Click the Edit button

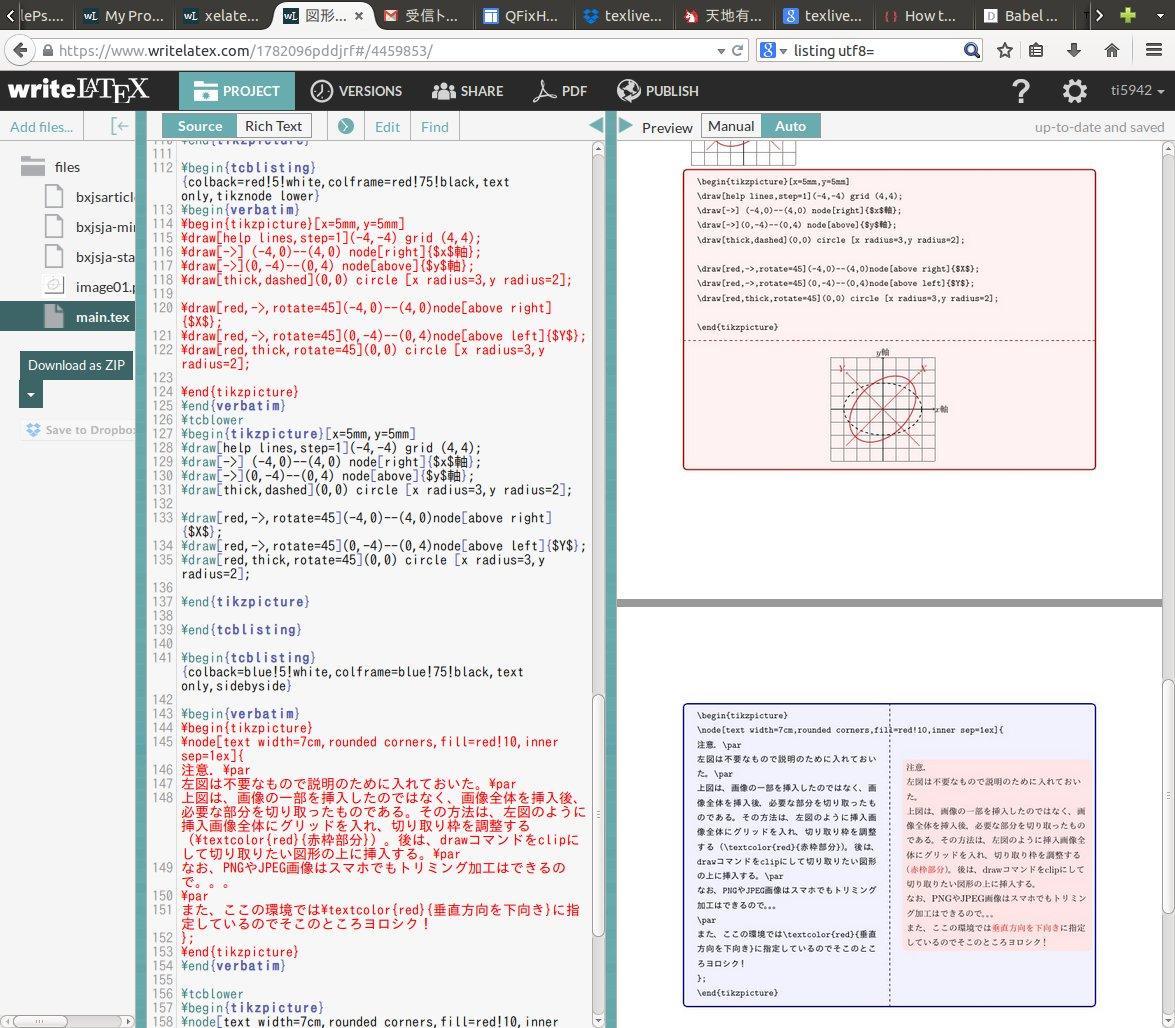tap(387, 127)
